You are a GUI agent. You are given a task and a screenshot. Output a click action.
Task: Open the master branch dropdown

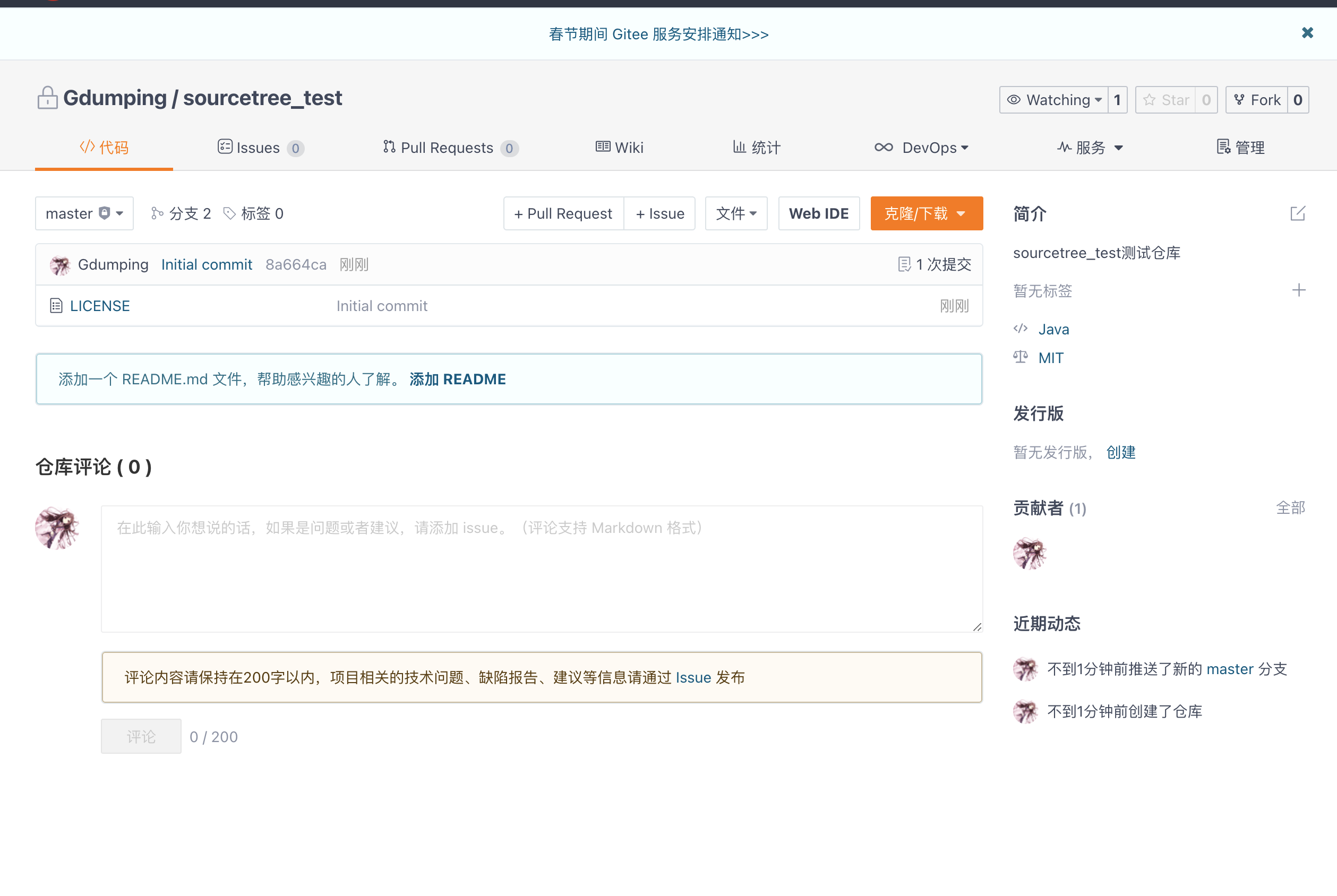[x=84, y=212]
